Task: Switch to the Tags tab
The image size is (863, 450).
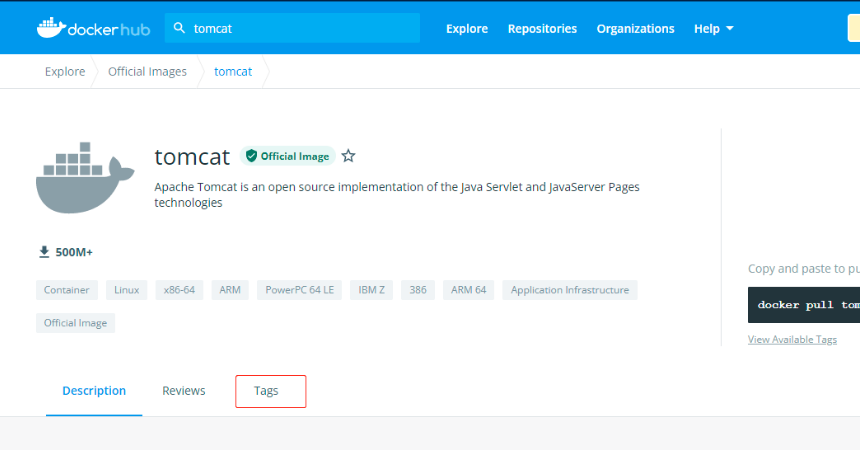Action: 270,391
